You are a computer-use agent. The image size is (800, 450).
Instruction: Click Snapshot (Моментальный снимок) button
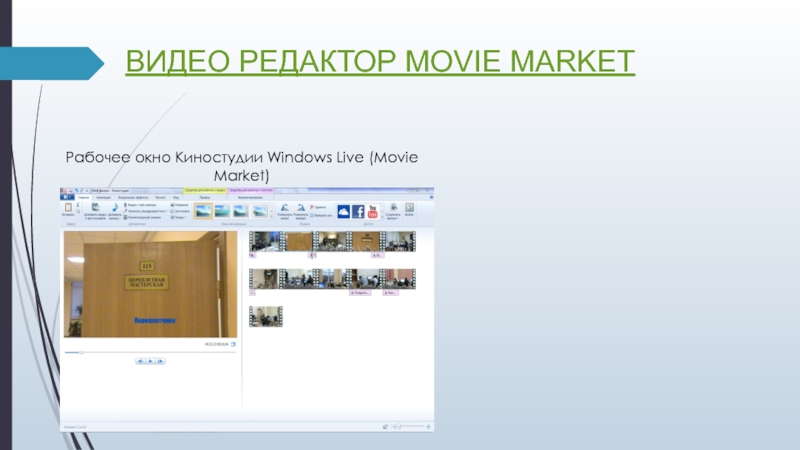coord(142,217)
